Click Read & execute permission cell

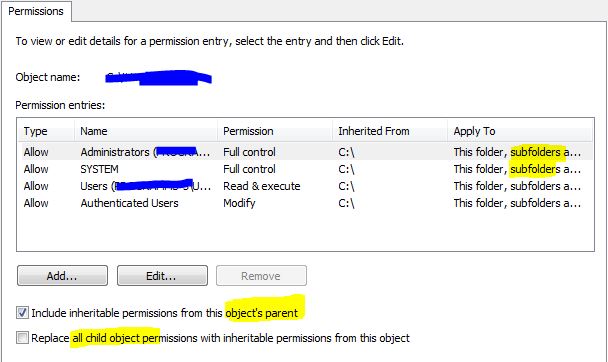tap(262, 186)
